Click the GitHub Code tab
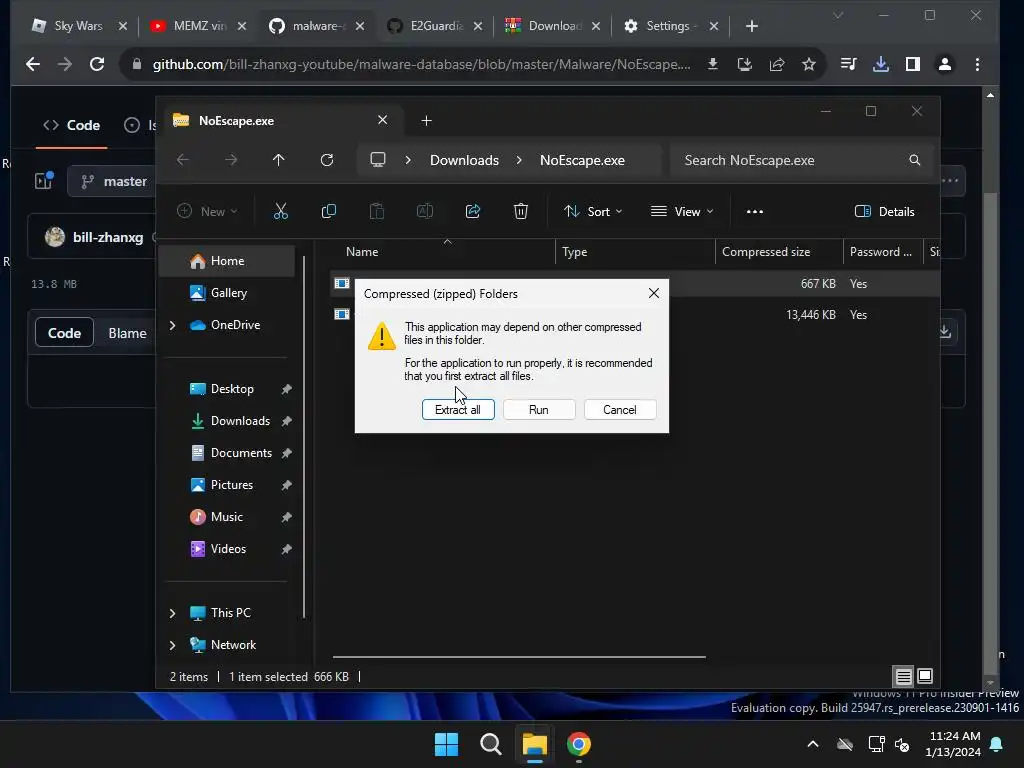Viewport: 1024px width, 768px height. coord(72,125)
